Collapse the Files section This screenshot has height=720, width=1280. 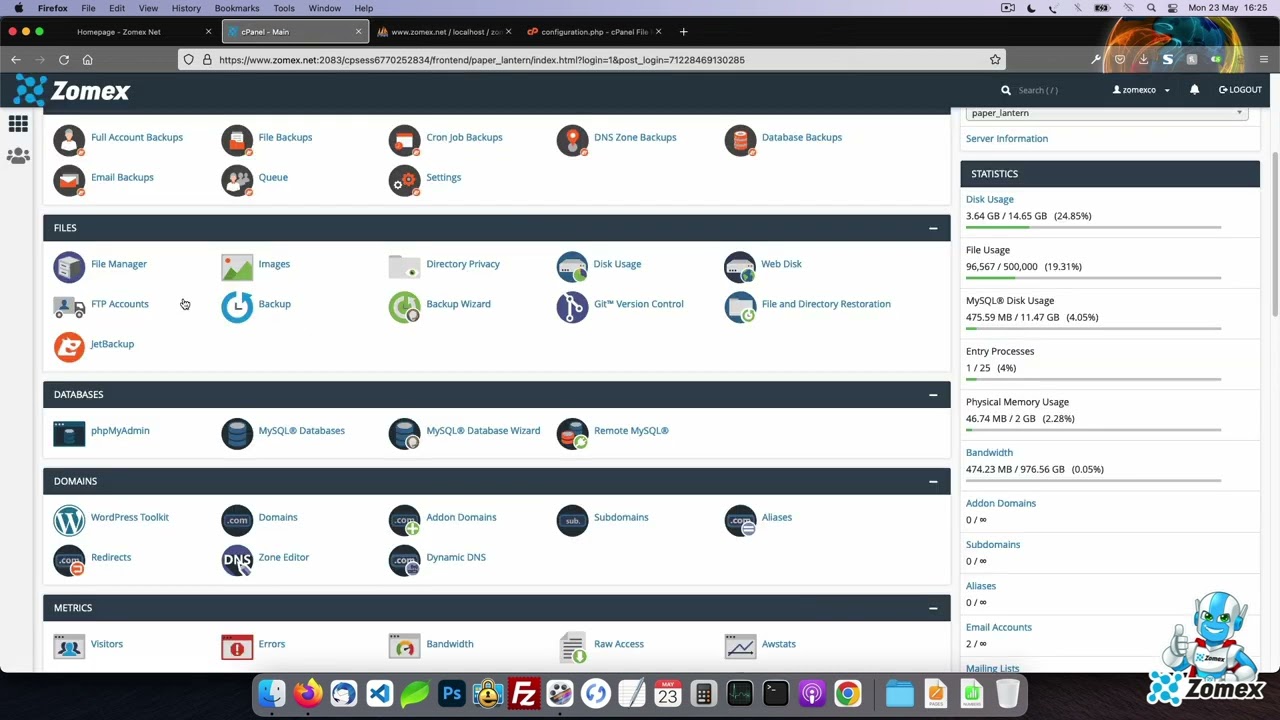(x=933, y=228)
